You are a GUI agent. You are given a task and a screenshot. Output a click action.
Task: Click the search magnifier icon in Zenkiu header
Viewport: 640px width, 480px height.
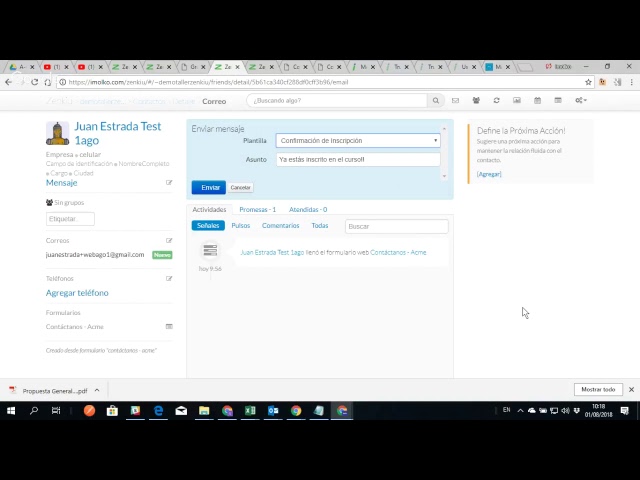tap(436, 100)
